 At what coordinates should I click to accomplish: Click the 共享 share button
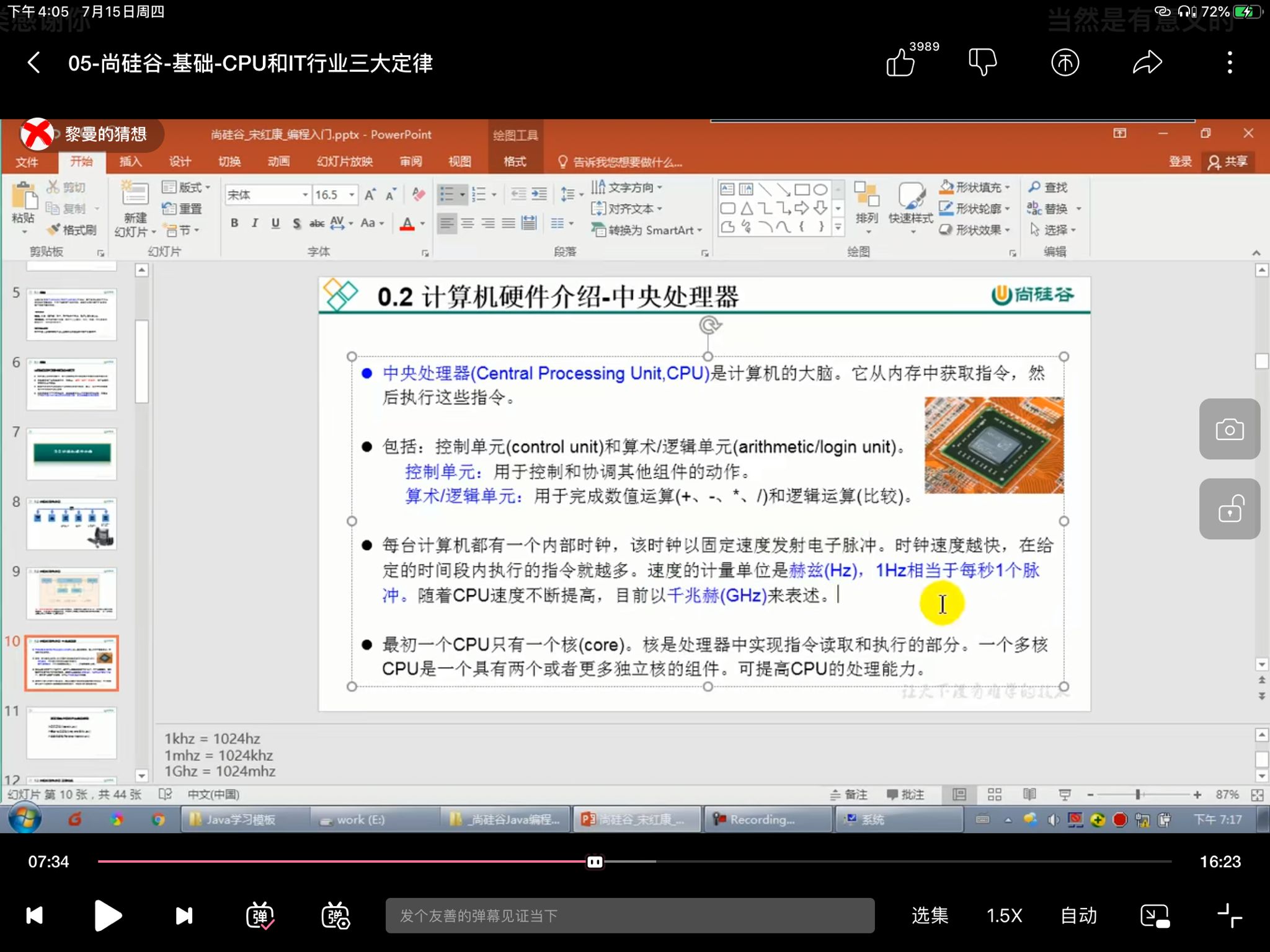(1228, 162)
